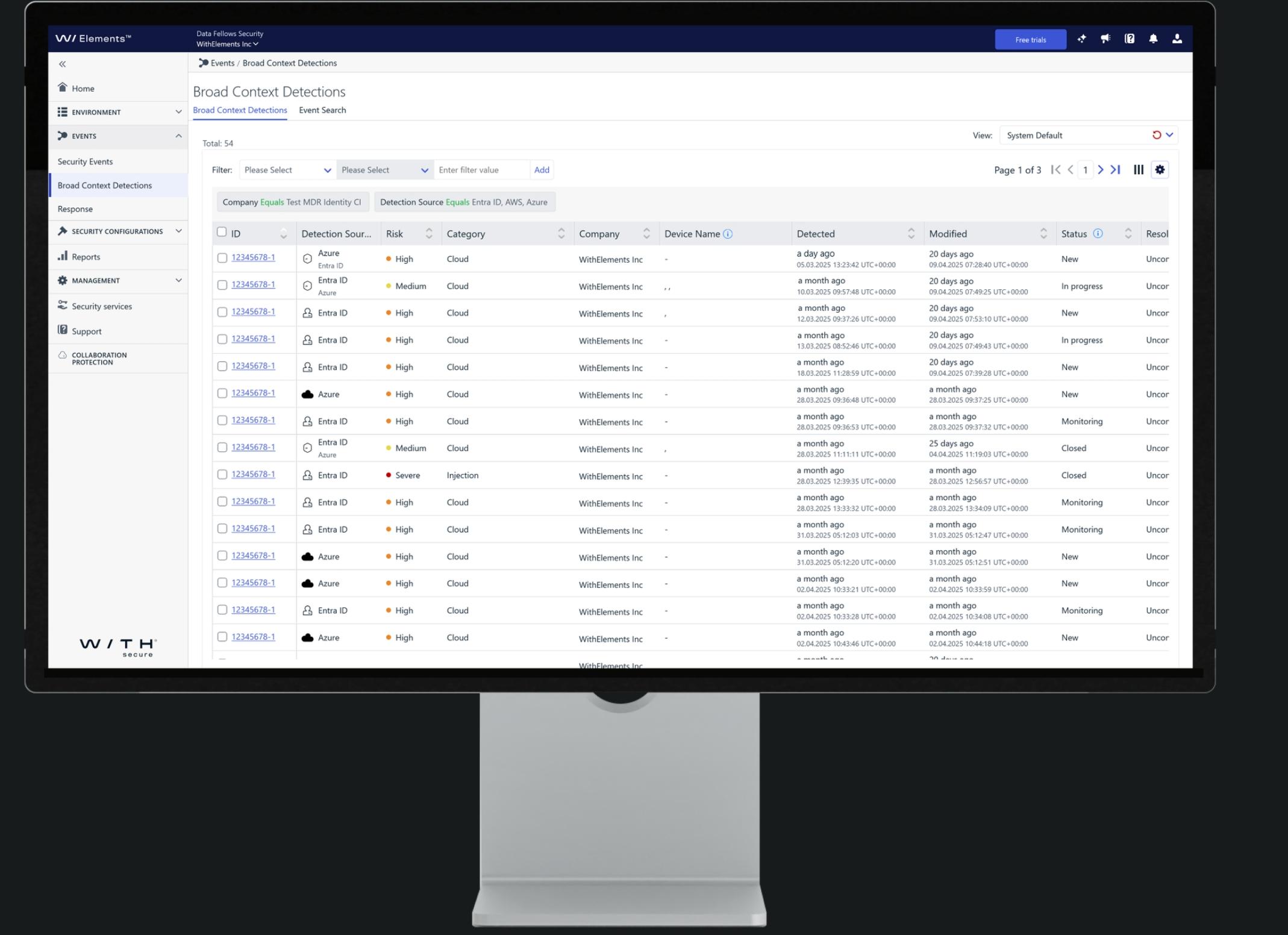Open the help question-mark icon
1288x935 pixels.
click(1130, 39)
